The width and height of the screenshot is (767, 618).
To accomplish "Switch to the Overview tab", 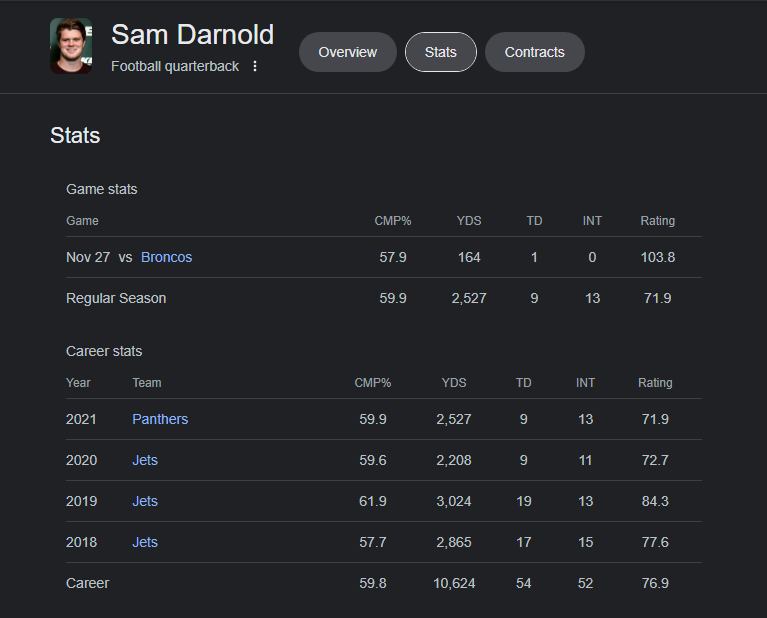I will pyautogui.click(x=348, y=52).
